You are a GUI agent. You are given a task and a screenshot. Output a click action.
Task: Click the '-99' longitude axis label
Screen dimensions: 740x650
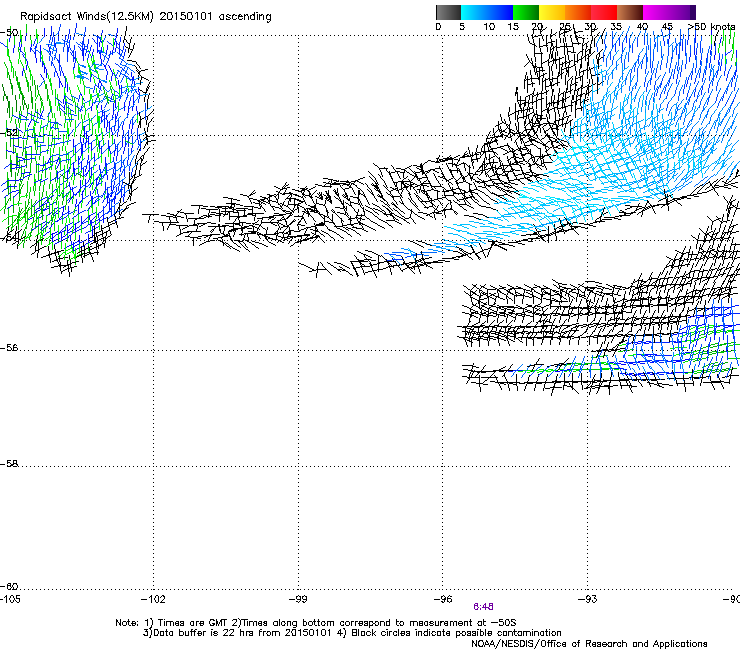[298, 599]
